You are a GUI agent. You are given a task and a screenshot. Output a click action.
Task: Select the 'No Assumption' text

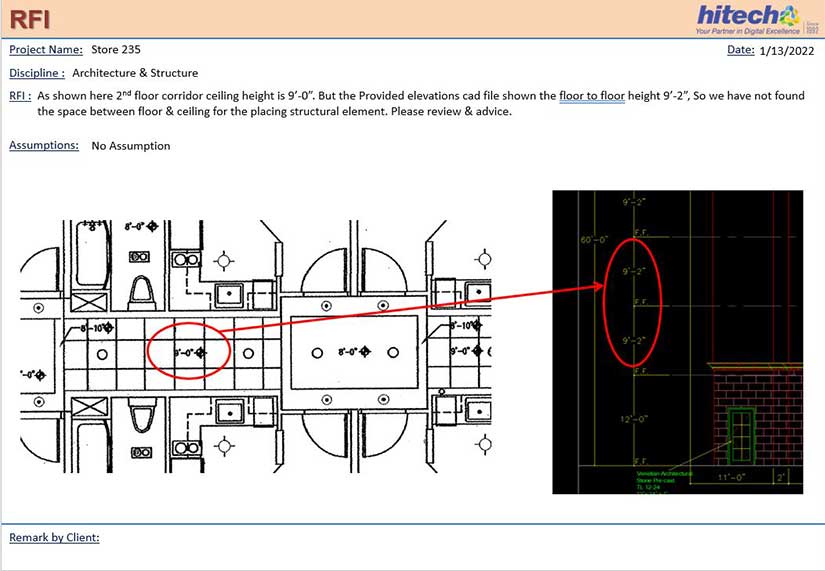tap(131, 146)
